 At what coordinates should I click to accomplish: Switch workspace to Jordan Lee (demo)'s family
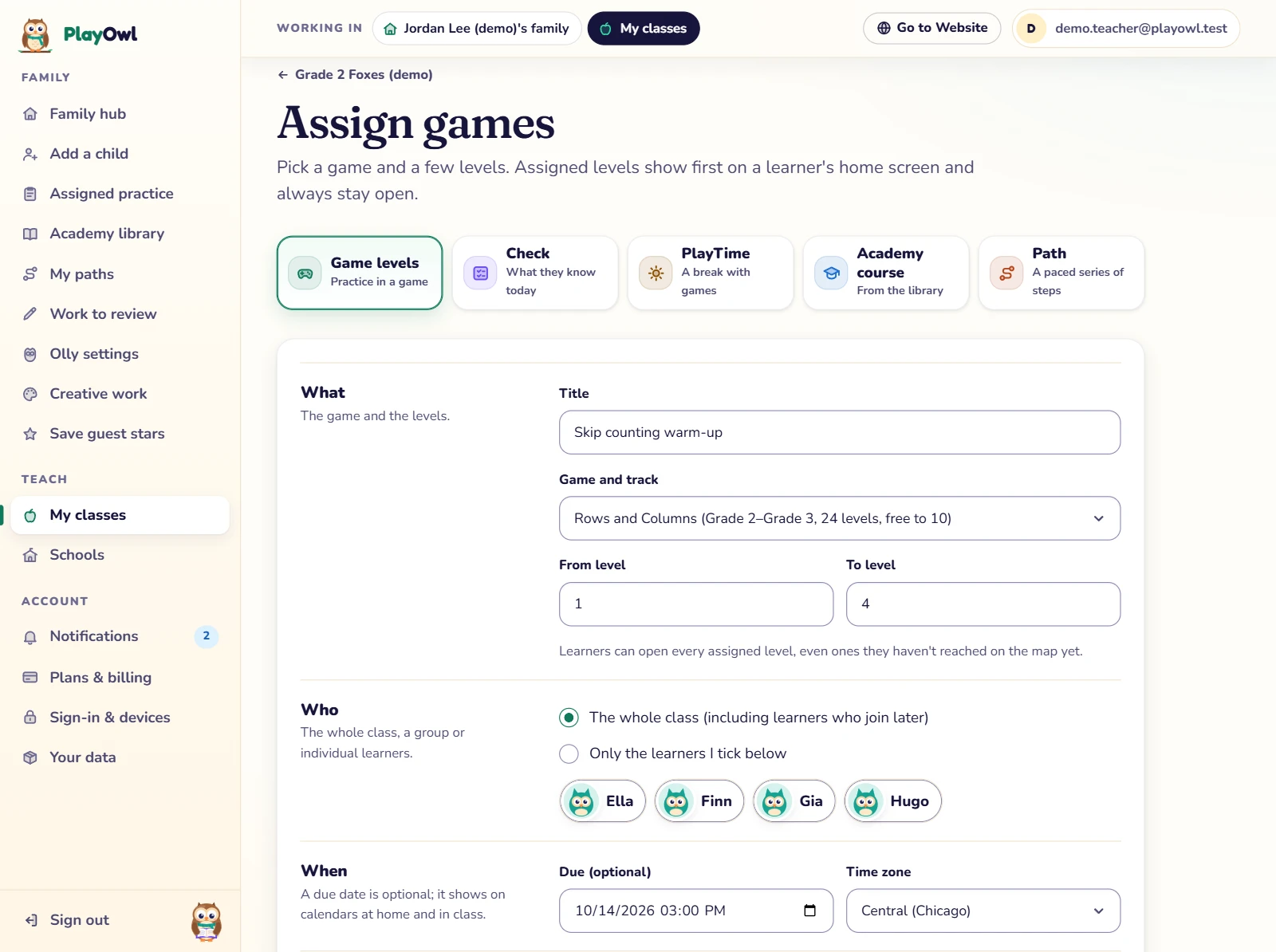pos(477,29)
